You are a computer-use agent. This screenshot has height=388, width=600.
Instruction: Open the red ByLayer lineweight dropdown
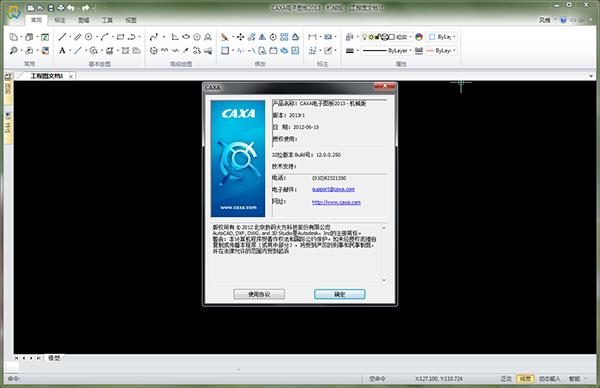(x=441, y=51)
